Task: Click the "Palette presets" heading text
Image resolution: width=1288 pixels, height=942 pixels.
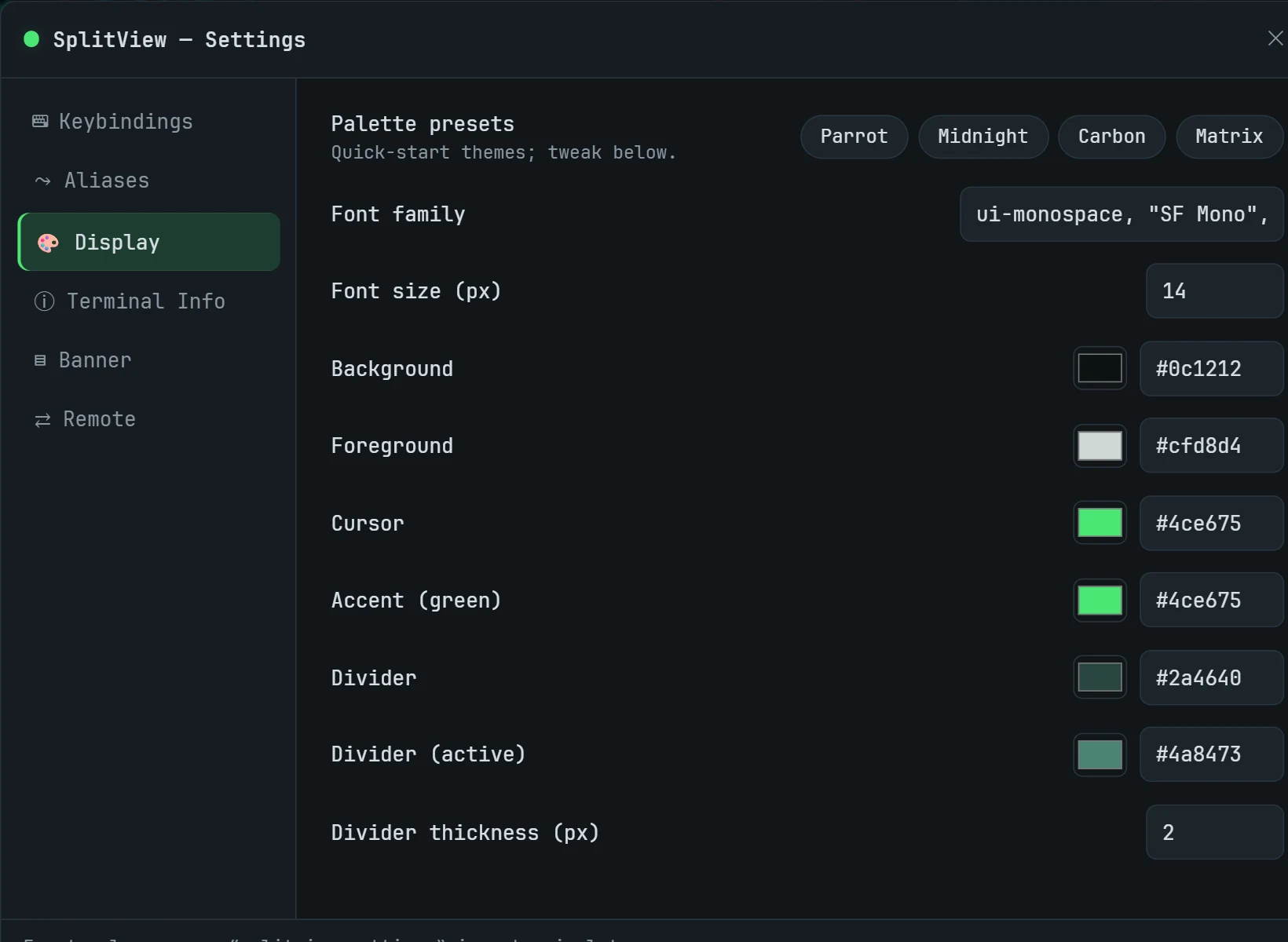Action: coord(423,124)
